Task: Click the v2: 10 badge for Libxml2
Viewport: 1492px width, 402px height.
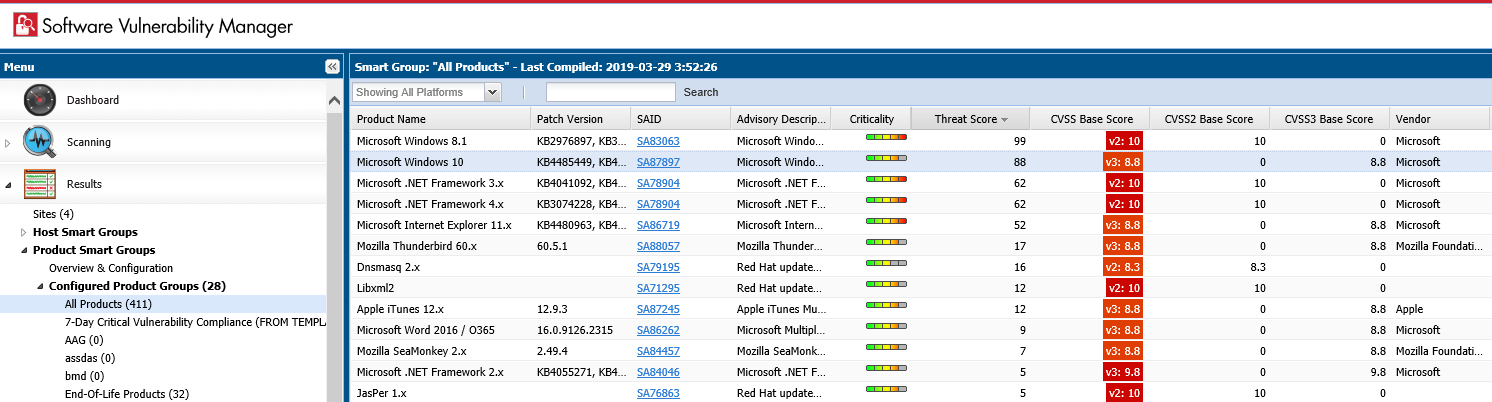Action: point(1124,288)
